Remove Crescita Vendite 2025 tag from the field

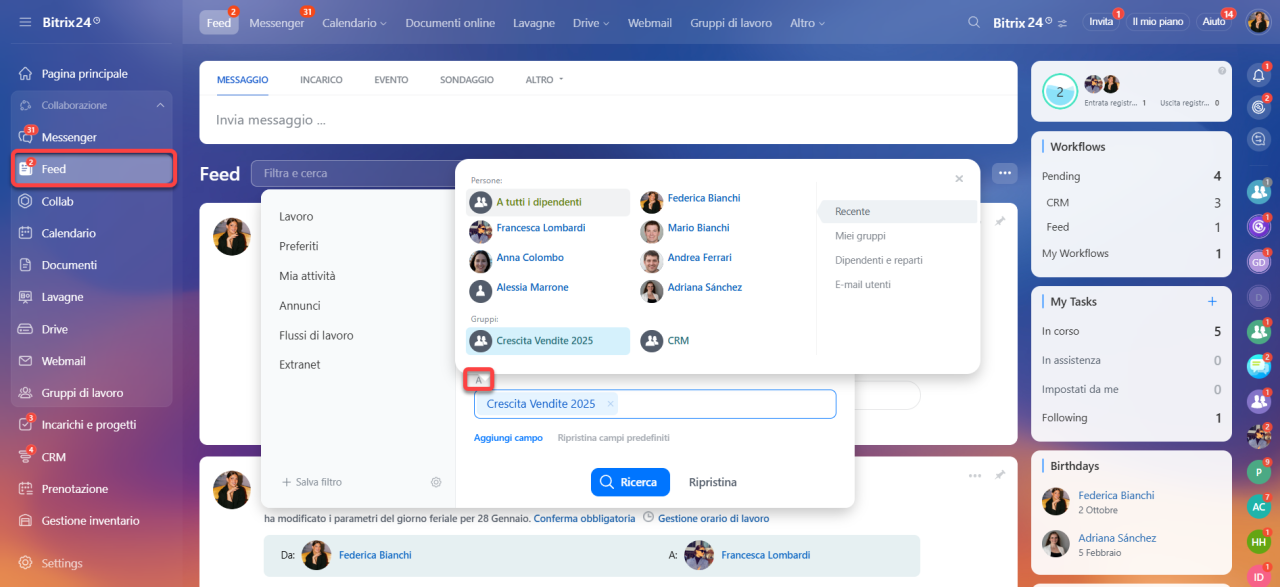[x=611, y=404]
